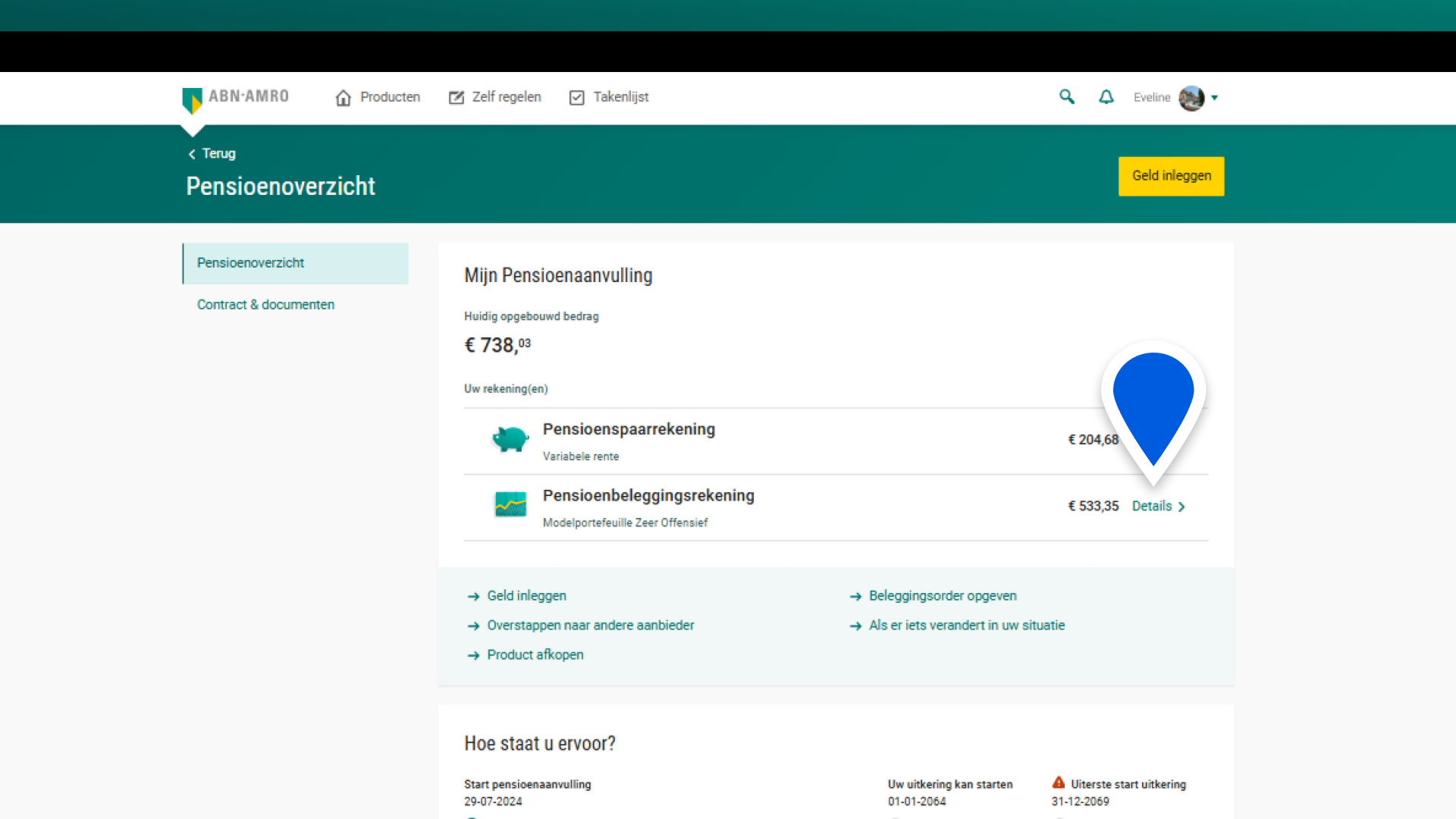
Task: Open the Takenlijst menu item
Action: pos(609,97)
